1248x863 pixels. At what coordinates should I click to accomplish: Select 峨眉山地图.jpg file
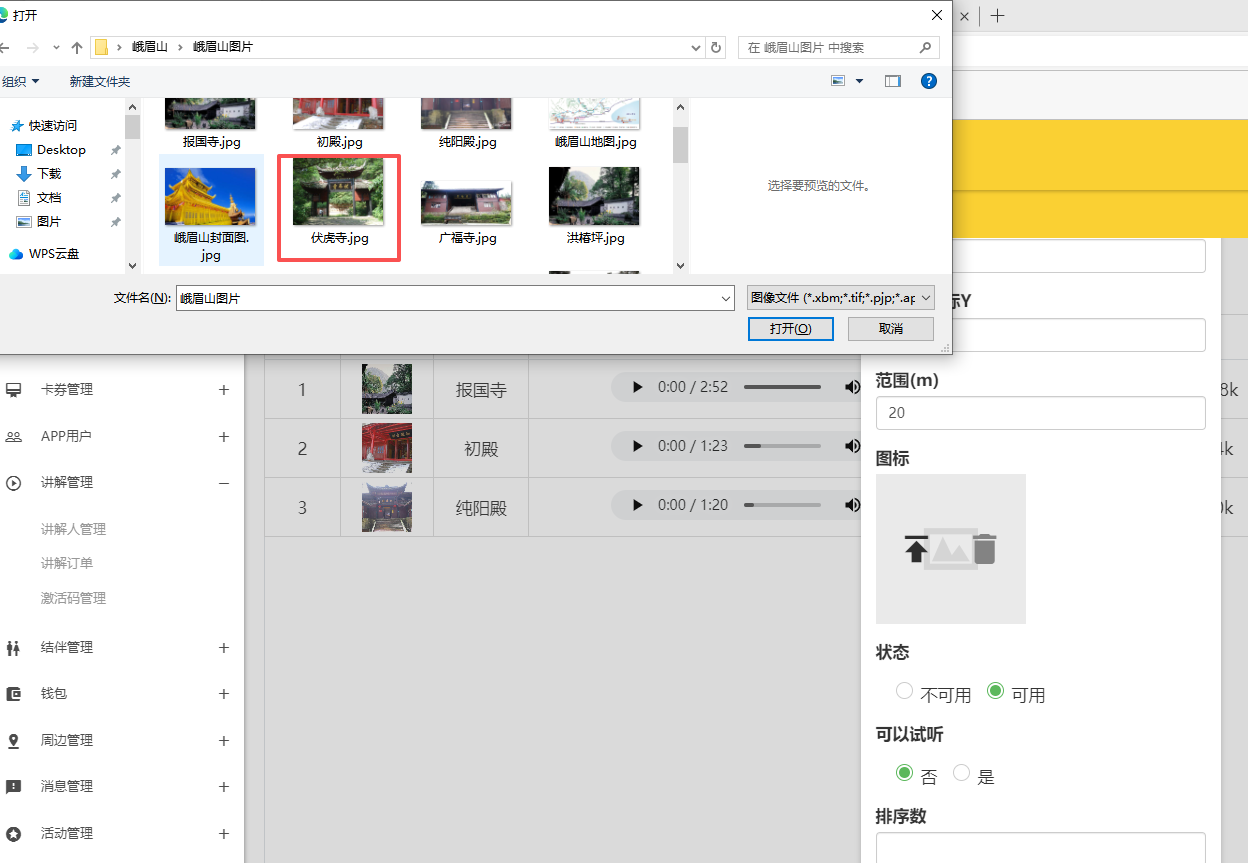tap(595, 122)
